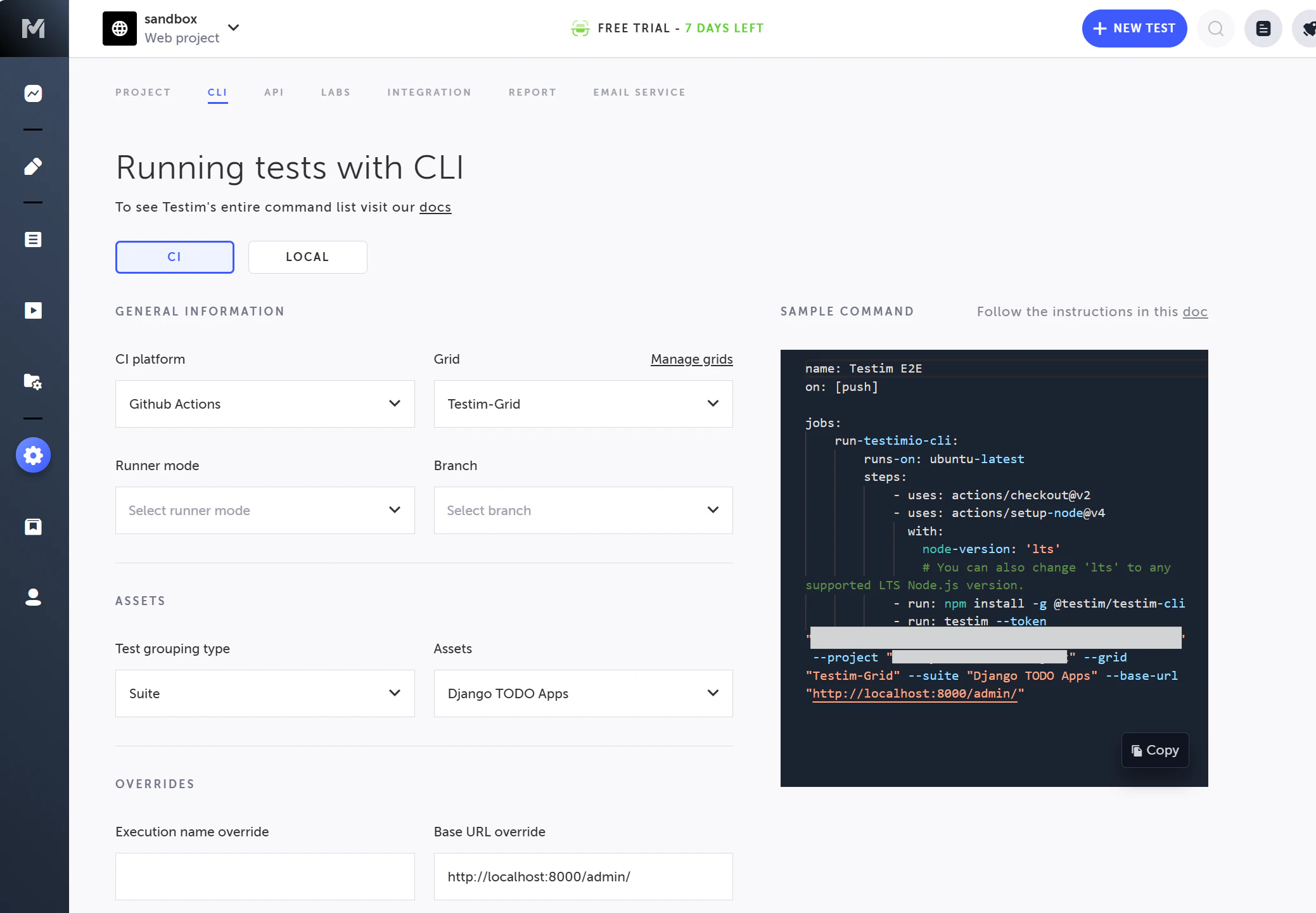Click the 'npm install -g @testim/testim-cli' line

(1039, 604)
